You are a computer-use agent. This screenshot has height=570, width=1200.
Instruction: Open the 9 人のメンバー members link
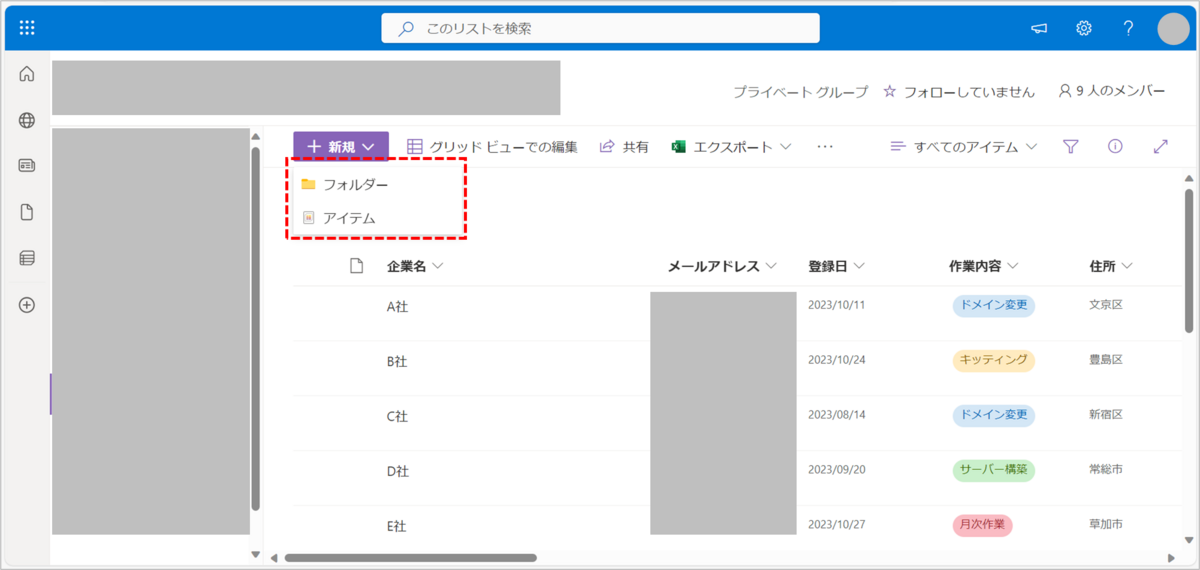pos(1111,91)
